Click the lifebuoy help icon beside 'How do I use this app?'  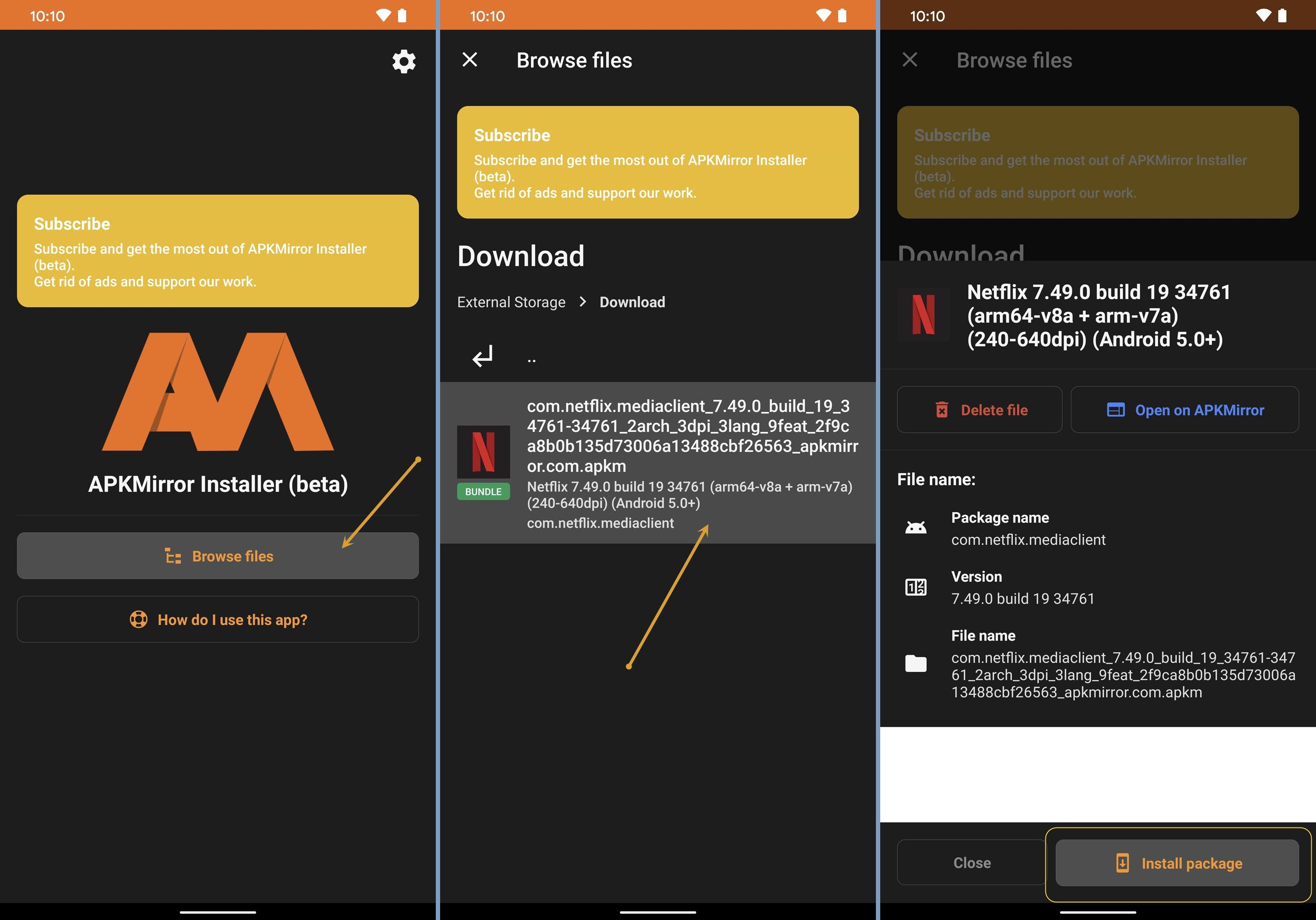point(139,620)
